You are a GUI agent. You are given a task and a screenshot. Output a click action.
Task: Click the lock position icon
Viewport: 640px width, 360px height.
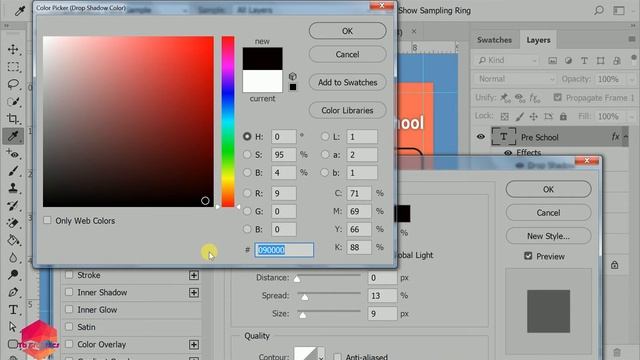pos(533,117)
